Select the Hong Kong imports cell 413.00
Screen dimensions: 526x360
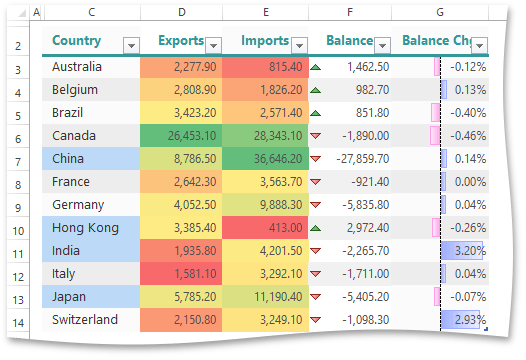point(265,228)
